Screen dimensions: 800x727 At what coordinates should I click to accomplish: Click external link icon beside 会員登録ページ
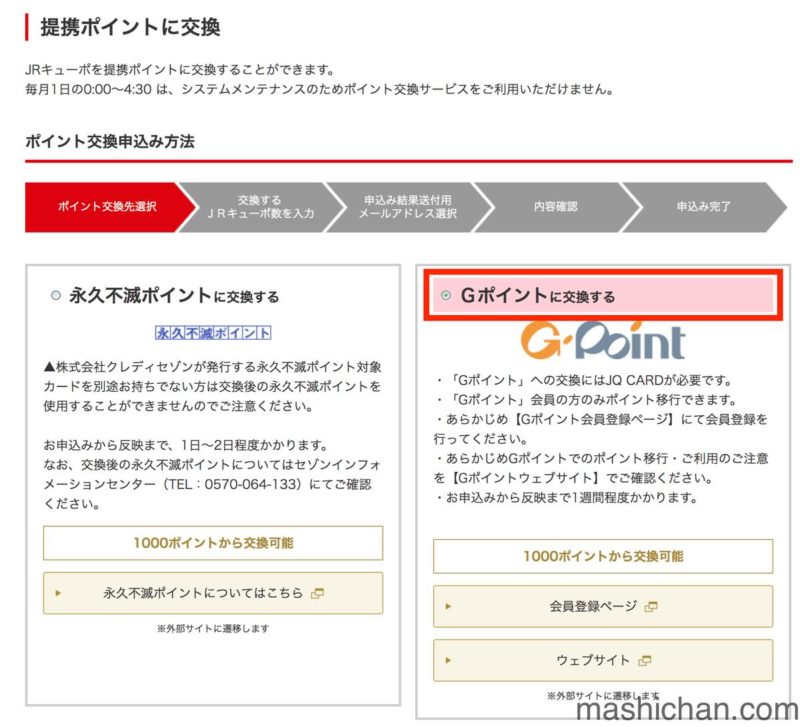(x=651, y=607)
